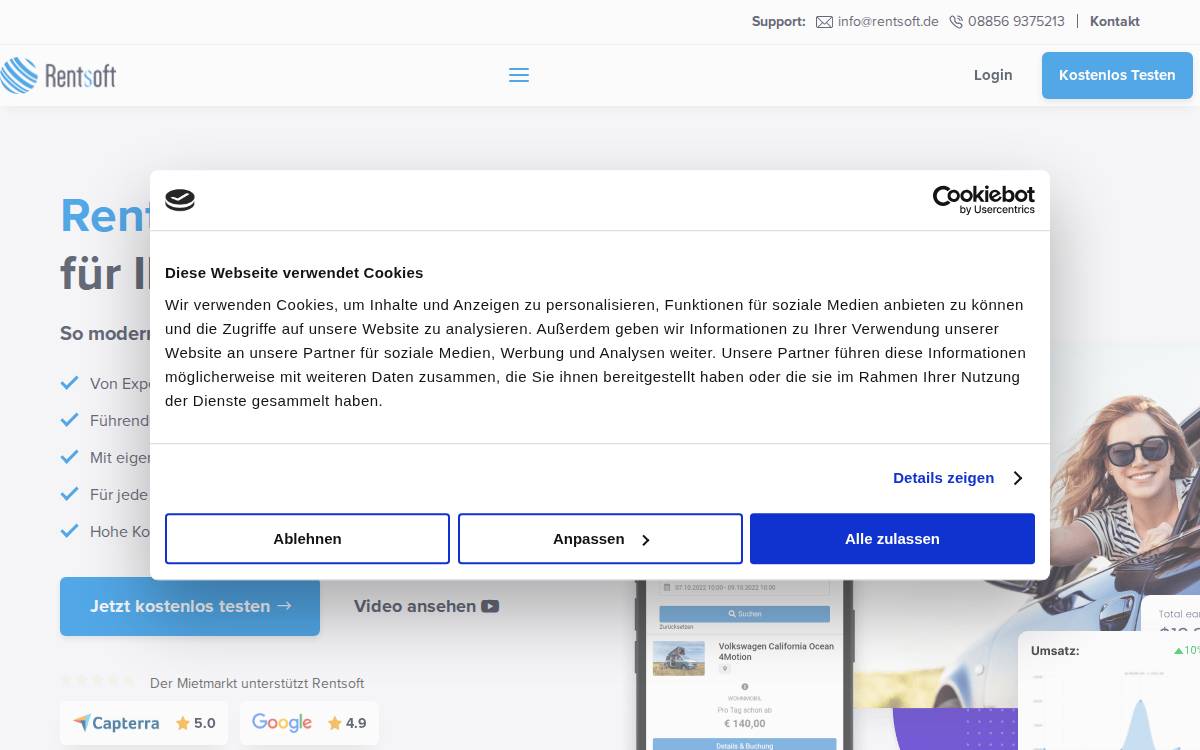Screen dimensions: 1200x750
Task: Click Volkswagen California Ocean vehicle thumbnail
Action: pyautogui.click(x=679, y=658)
